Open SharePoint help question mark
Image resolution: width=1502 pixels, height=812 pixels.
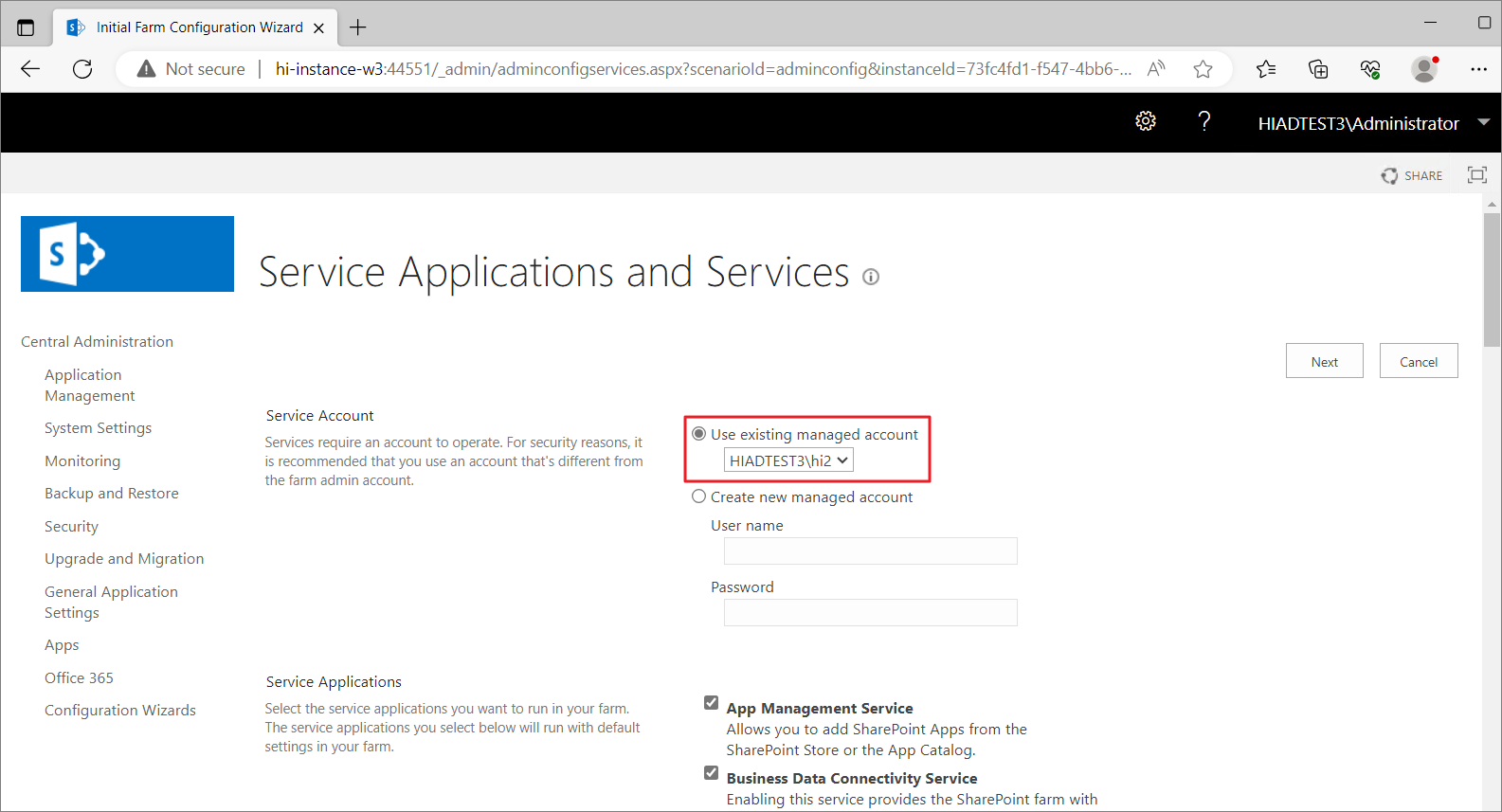pos(1204,121)
